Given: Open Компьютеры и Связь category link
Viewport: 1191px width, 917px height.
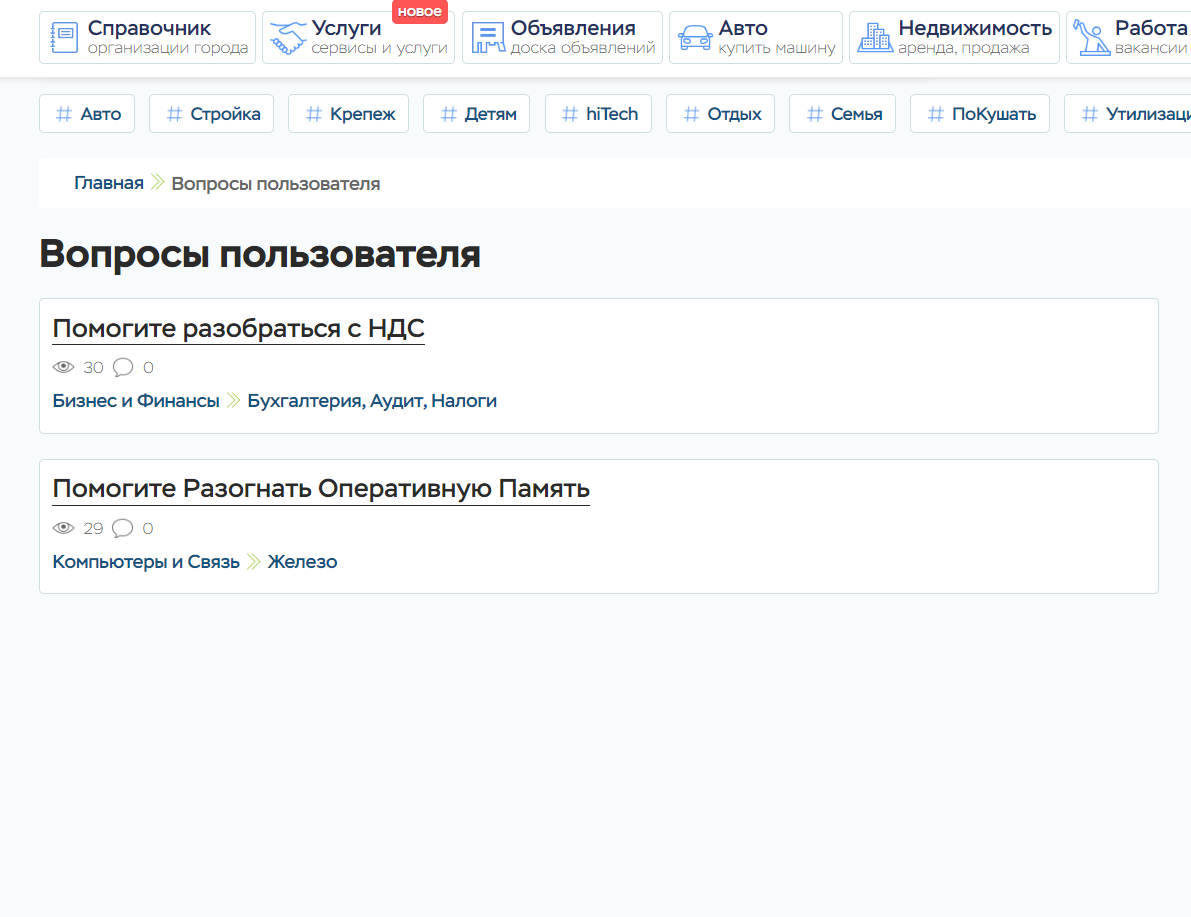Looking at the screenshot, I should coord(146,562).
